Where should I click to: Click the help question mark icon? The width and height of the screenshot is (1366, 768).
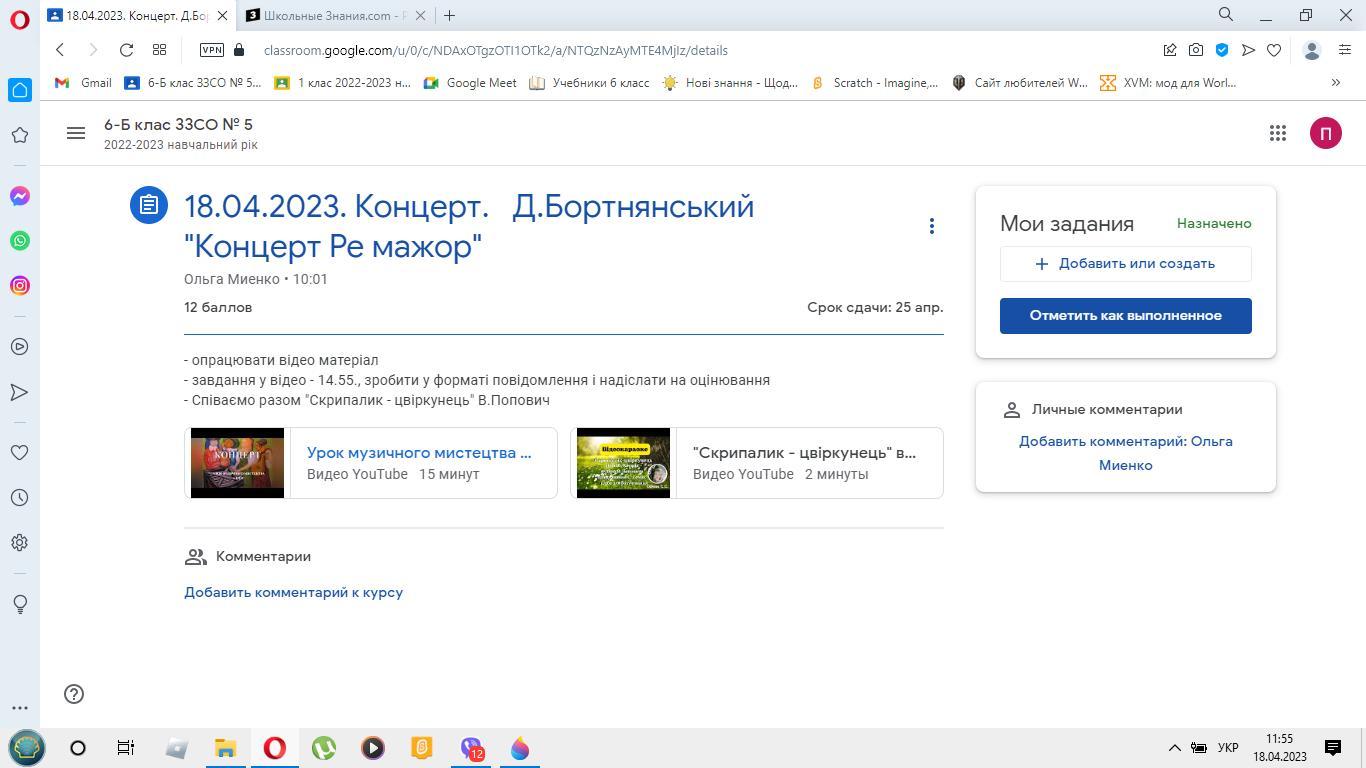(74, 694)
